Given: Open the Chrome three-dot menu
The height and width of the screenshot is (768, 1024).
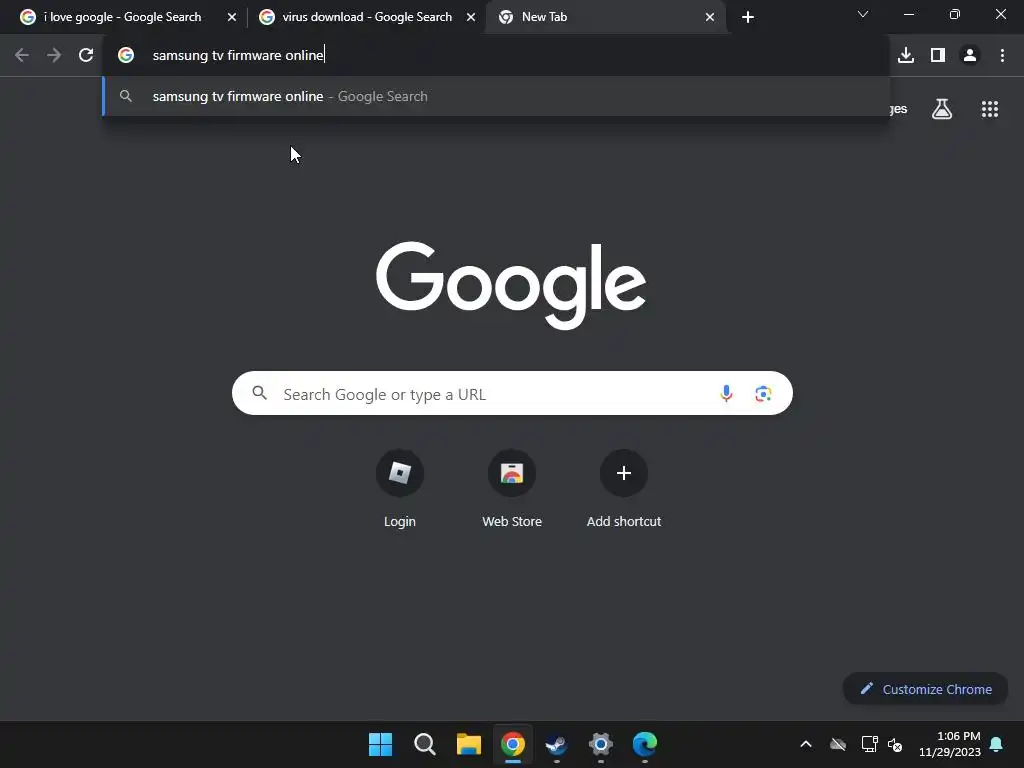Looking at the screenshot, I should coord(1002,56).
